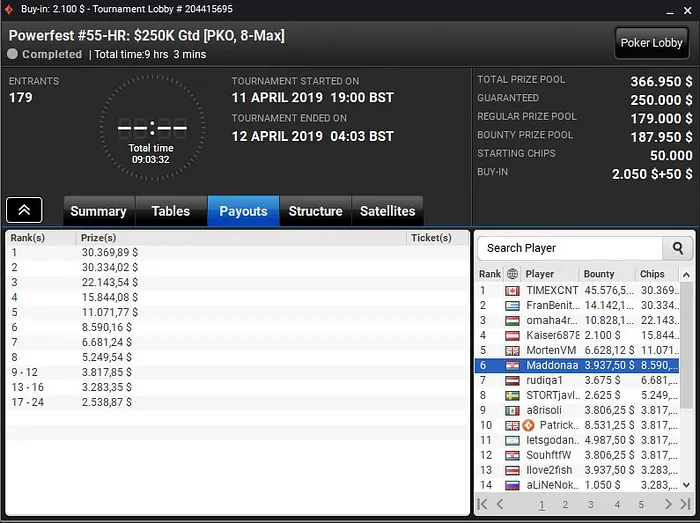This screenshot has width=700, height=523.
Task: Select player Kaiser6878 in the list
Action: pos(552,336)
